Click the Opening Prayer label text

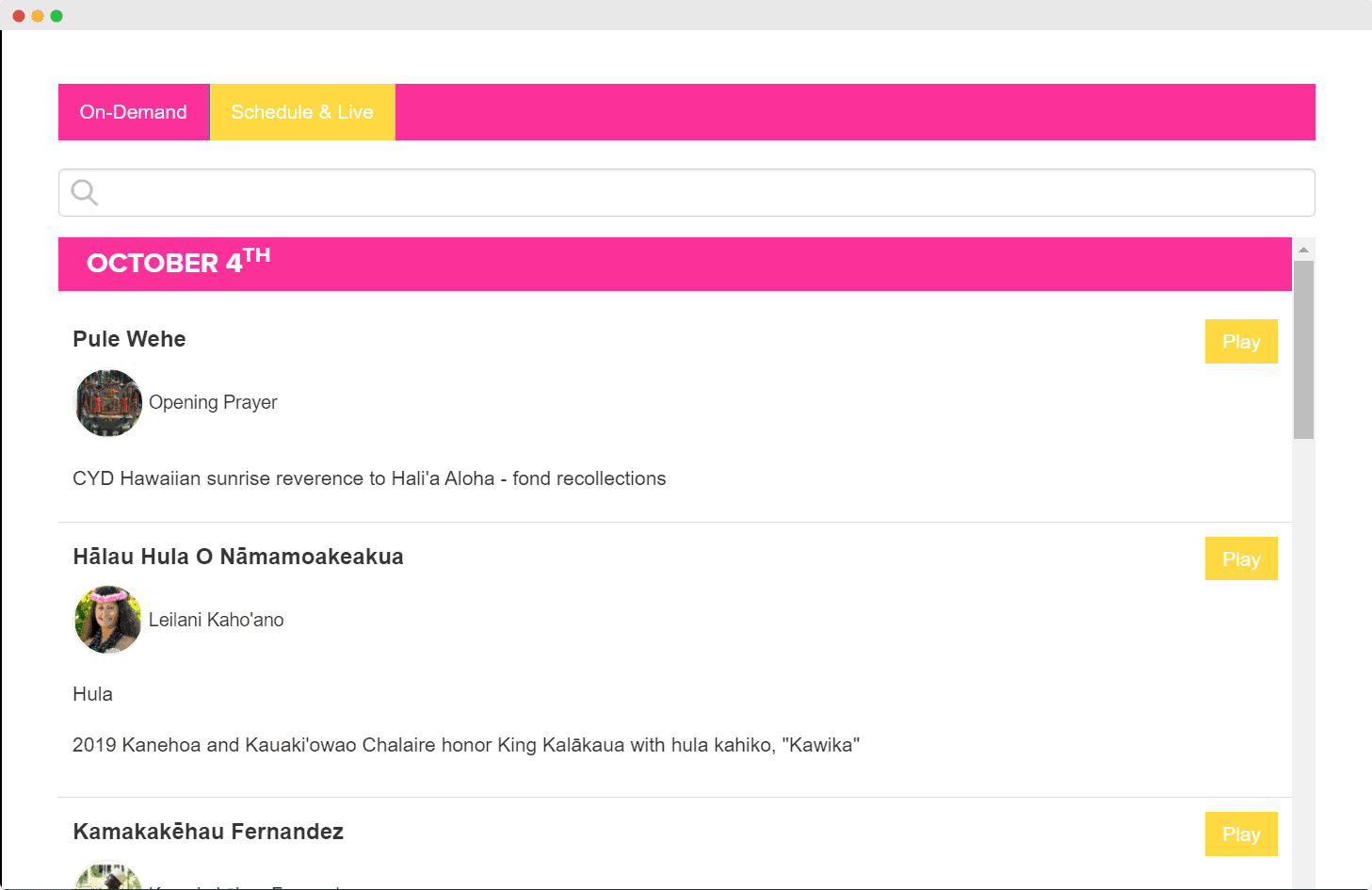coord(213,402)
